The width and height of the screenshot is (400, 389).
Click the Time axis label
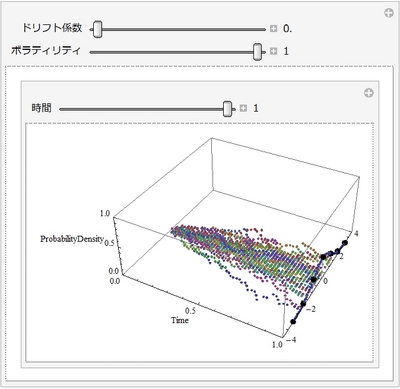point(180,320)
